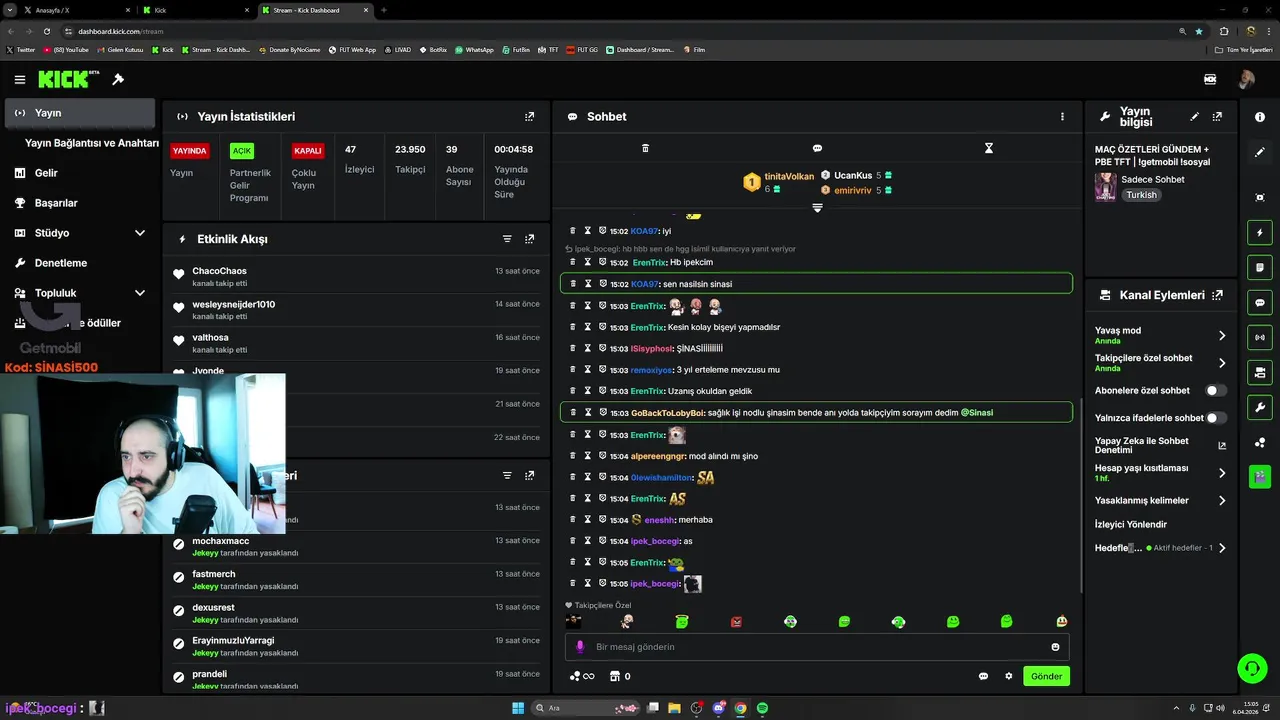1280x720 pixels.
Task: Pop out the Yayın bilgisi panel
Action: [x=1217, y=117]
